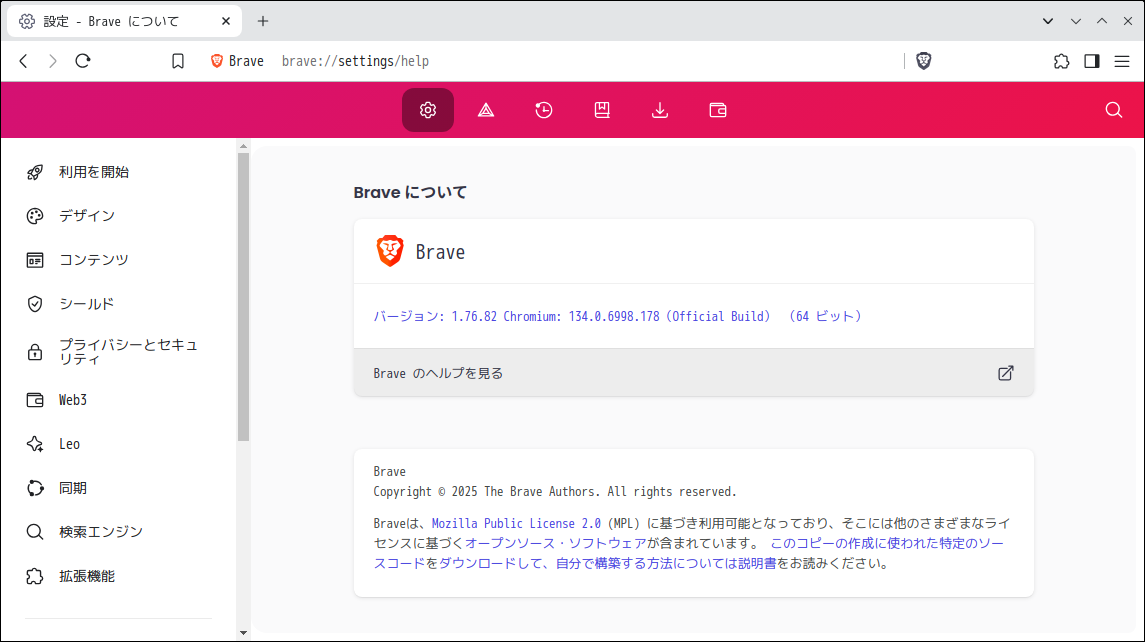
Task: Select the 設定 - Brave について tab
Action: [124, 21]
